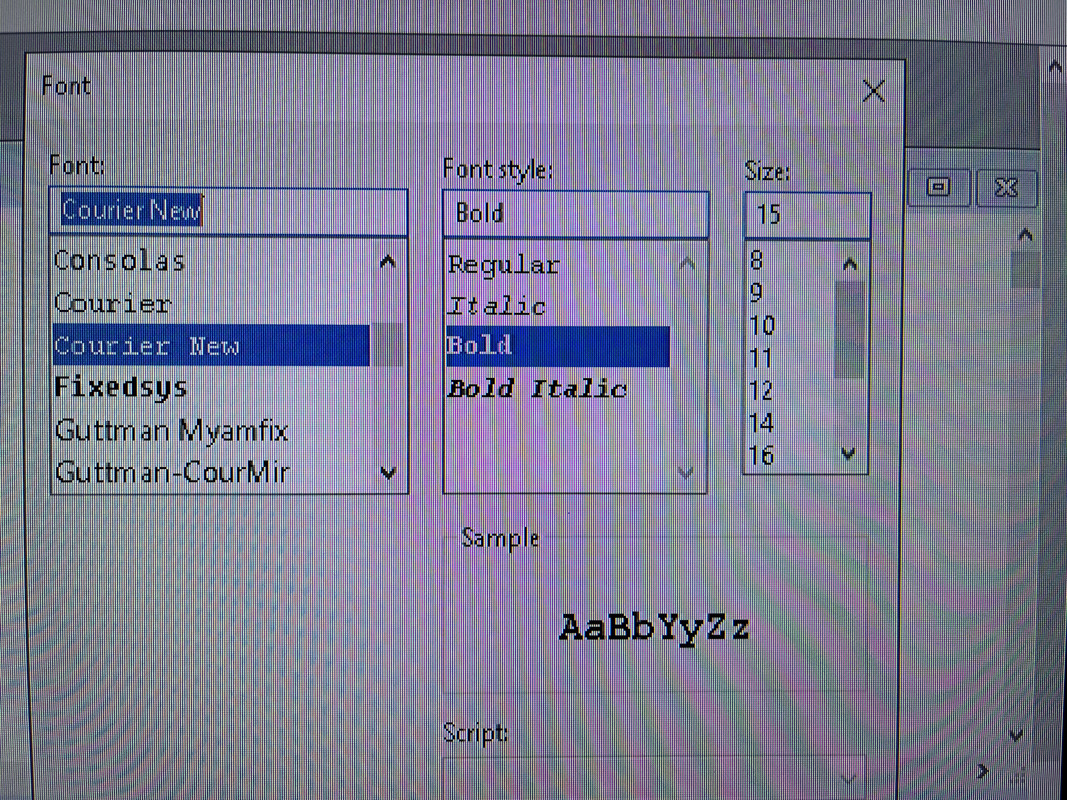Select size 12 in the size list
This screenshot has width=1067, height=800.
789,390
